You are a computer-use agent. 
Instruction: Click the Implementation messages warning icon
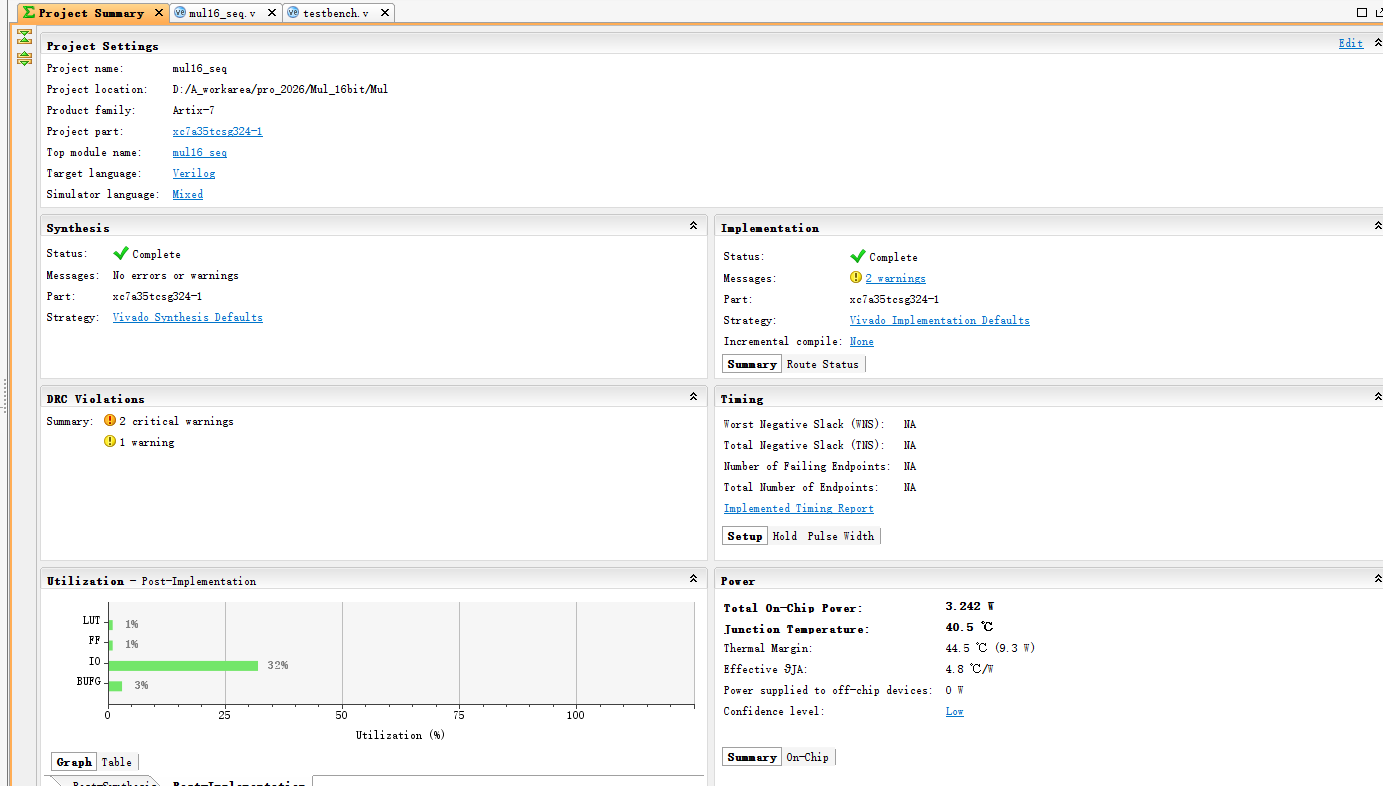tap(856, 278)
